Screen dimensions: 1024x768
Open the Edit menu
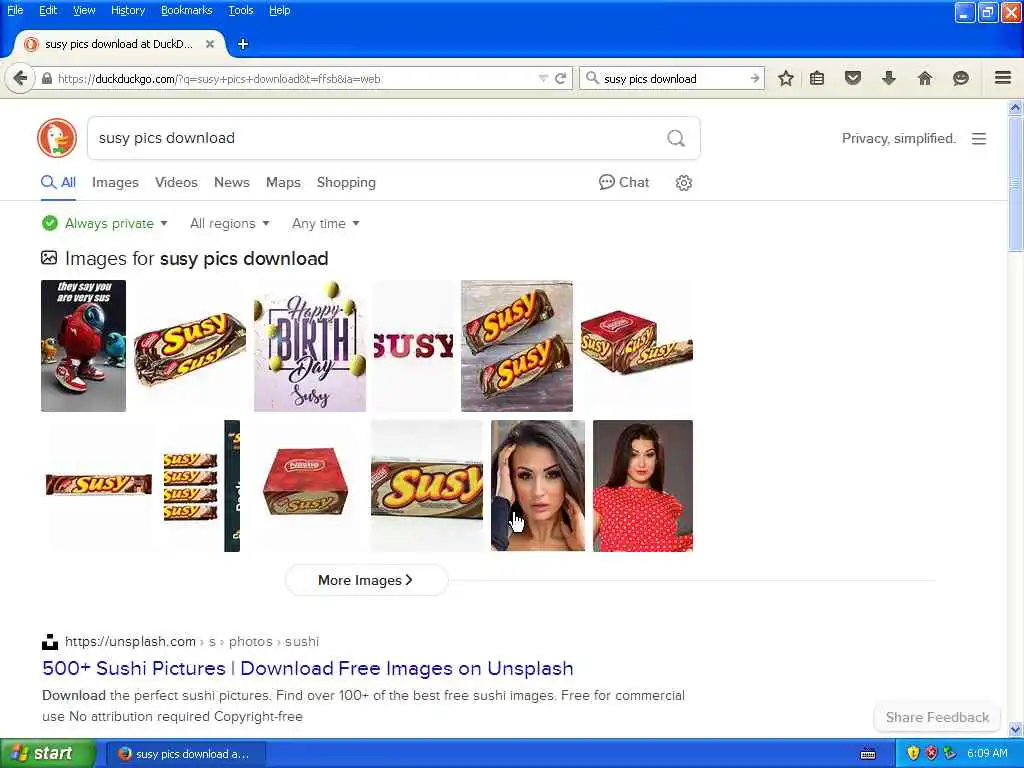(x=48, y=10)
